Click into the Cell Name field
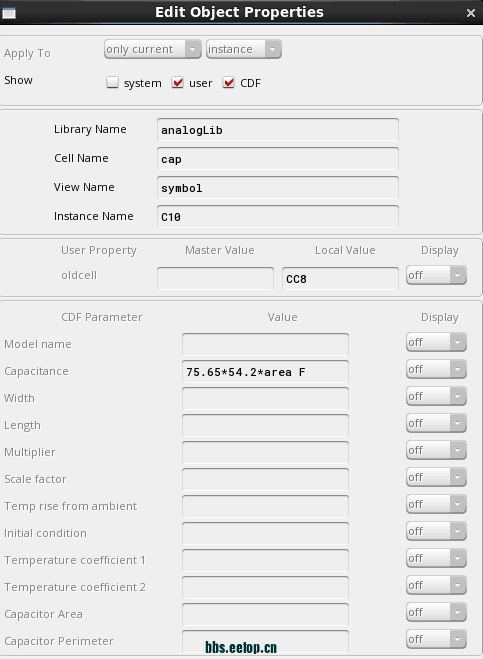This screenshot has height=659, width=483. [278, 158]
